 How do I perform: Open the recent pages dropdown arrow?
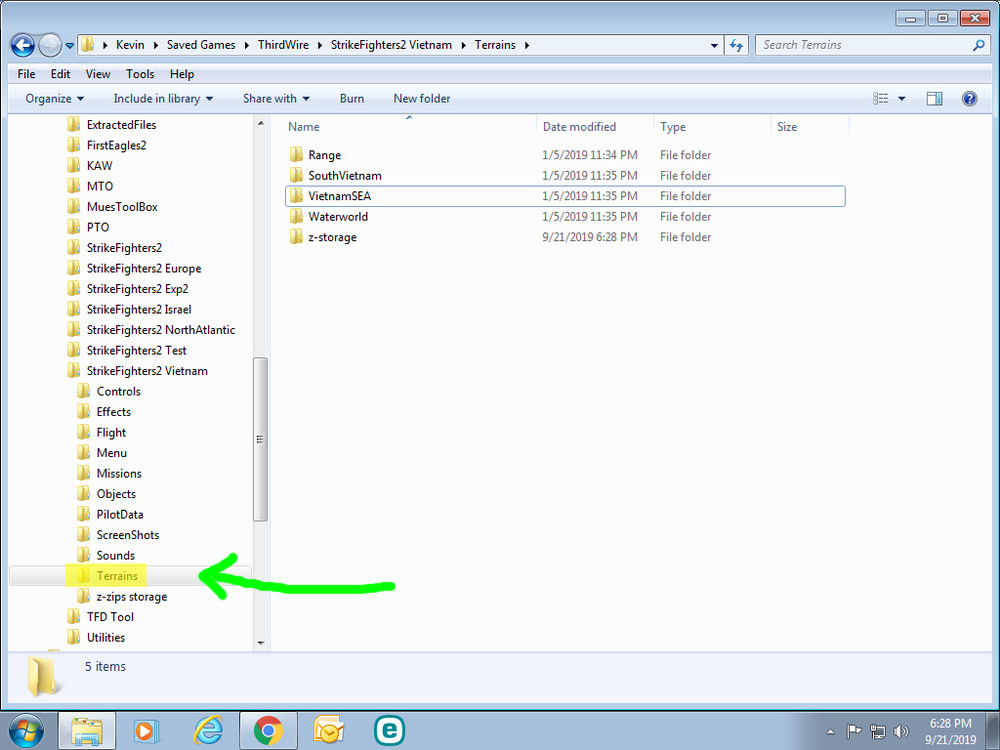tap(70, 46)
